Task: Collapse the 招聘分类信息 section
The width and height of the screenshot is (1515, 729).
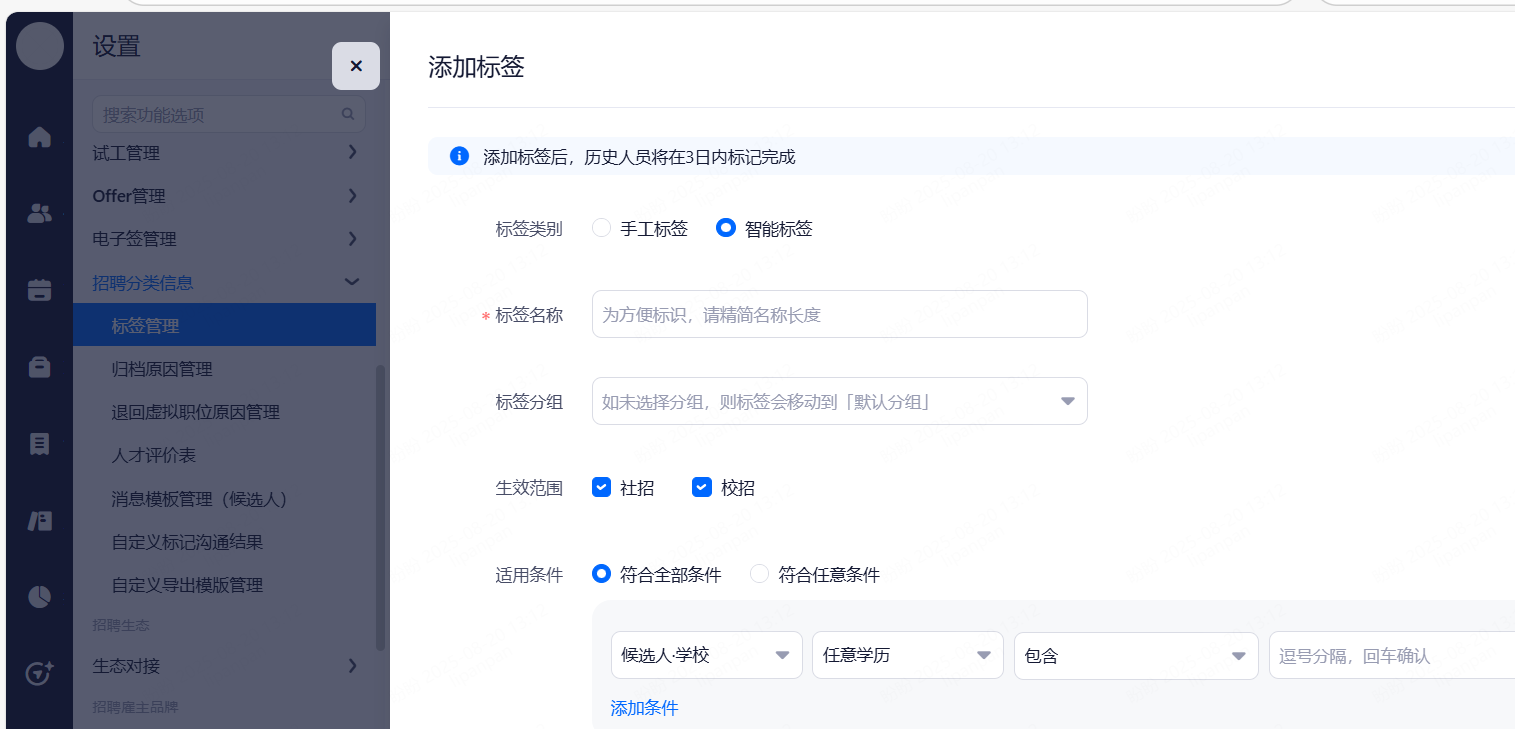Action: (352, 283)
